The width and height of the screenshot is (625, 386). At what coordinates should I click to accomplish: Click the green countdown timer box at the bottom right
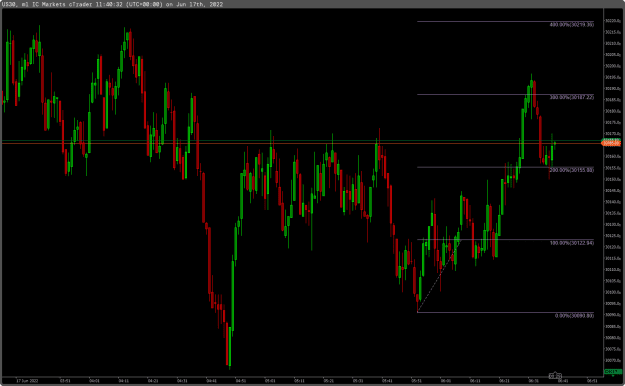click(x=612, y=372)
